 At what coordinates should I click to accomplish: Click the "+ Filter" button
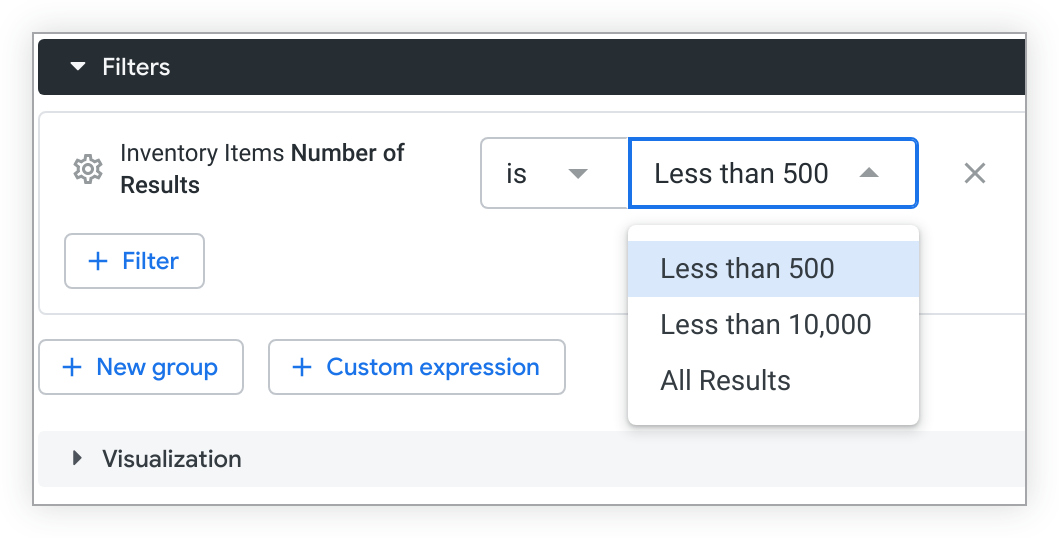(x=134, y=261)
